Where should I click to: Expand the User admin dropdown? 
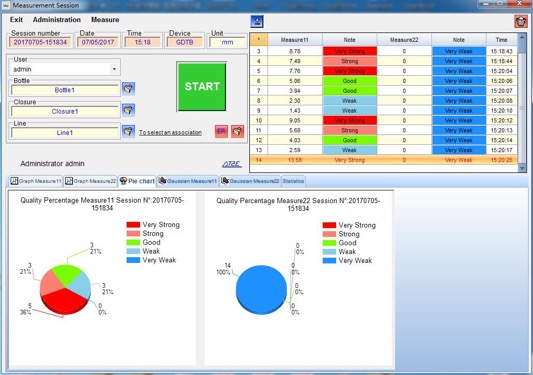(x=115, y=69)
